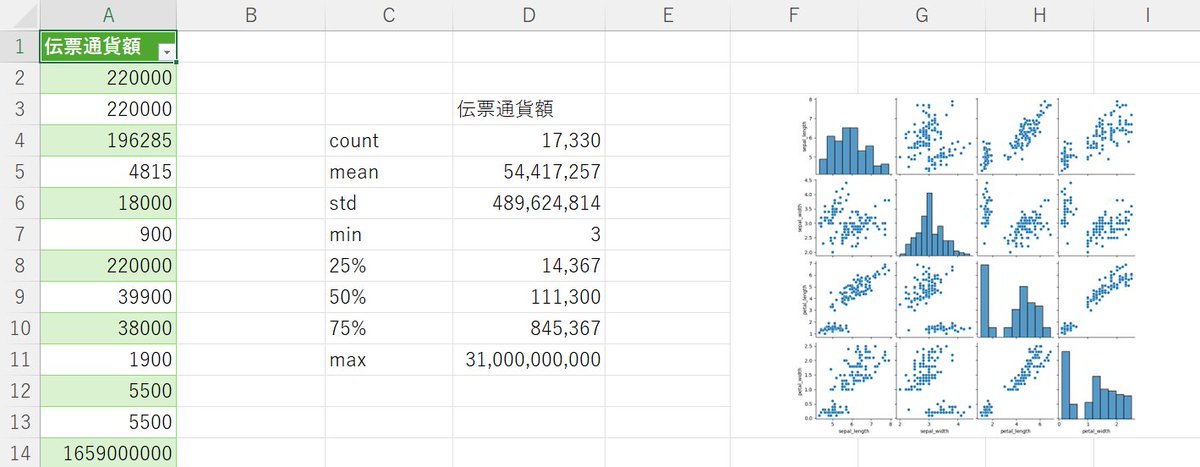The width and height of the screenshot is (1200, 467).
Task: Click cell containing 18000
Action: click(x=109, y=203)
